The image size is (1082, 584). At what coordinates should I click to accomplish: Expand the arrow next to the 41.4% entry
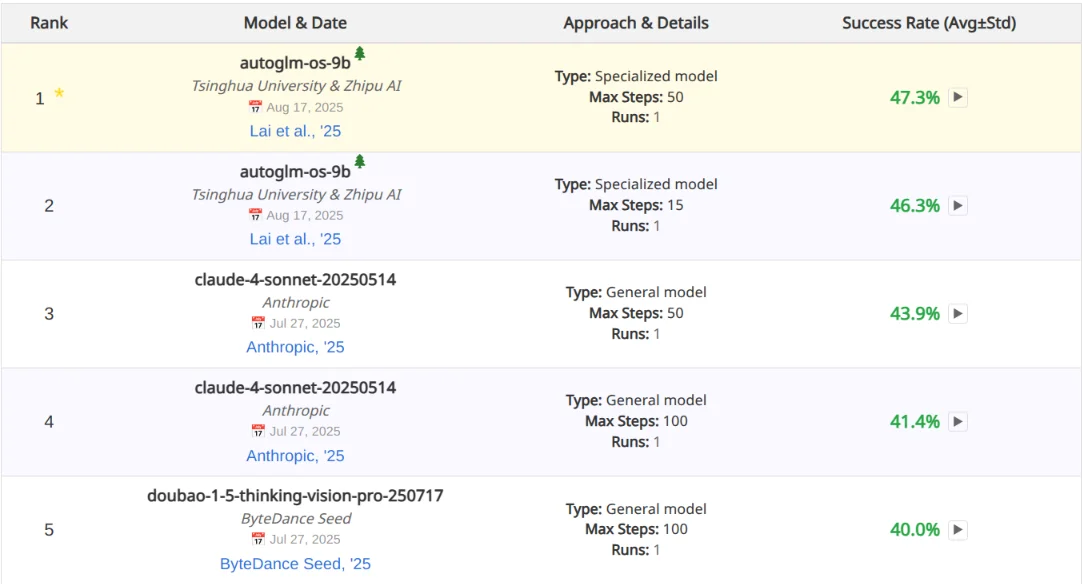click(957, 421)
